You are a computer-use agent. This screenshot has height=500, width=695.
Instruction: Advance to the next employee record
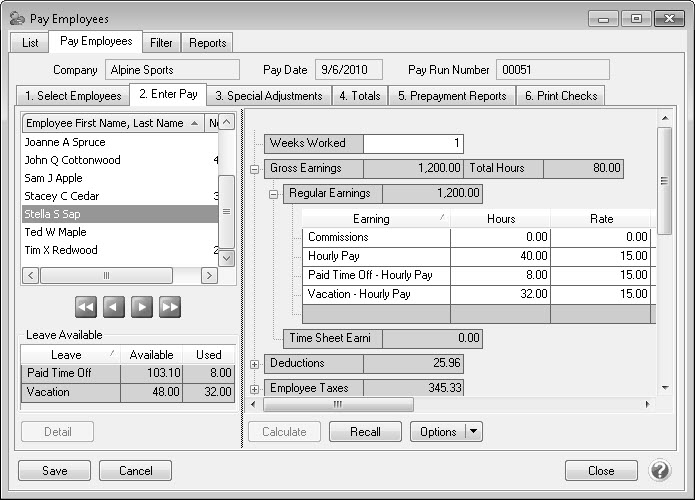142,307
